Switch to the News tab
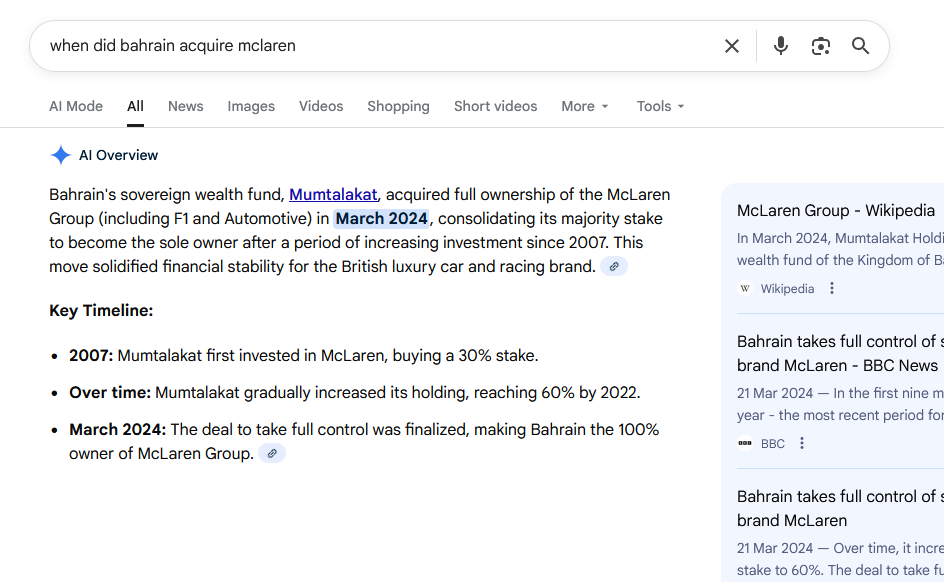 [185, 106]
